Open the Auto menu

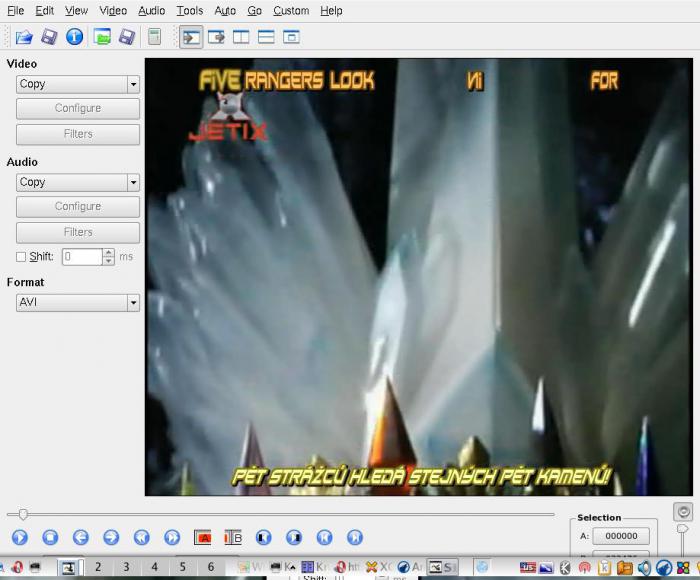pos(225,11)
